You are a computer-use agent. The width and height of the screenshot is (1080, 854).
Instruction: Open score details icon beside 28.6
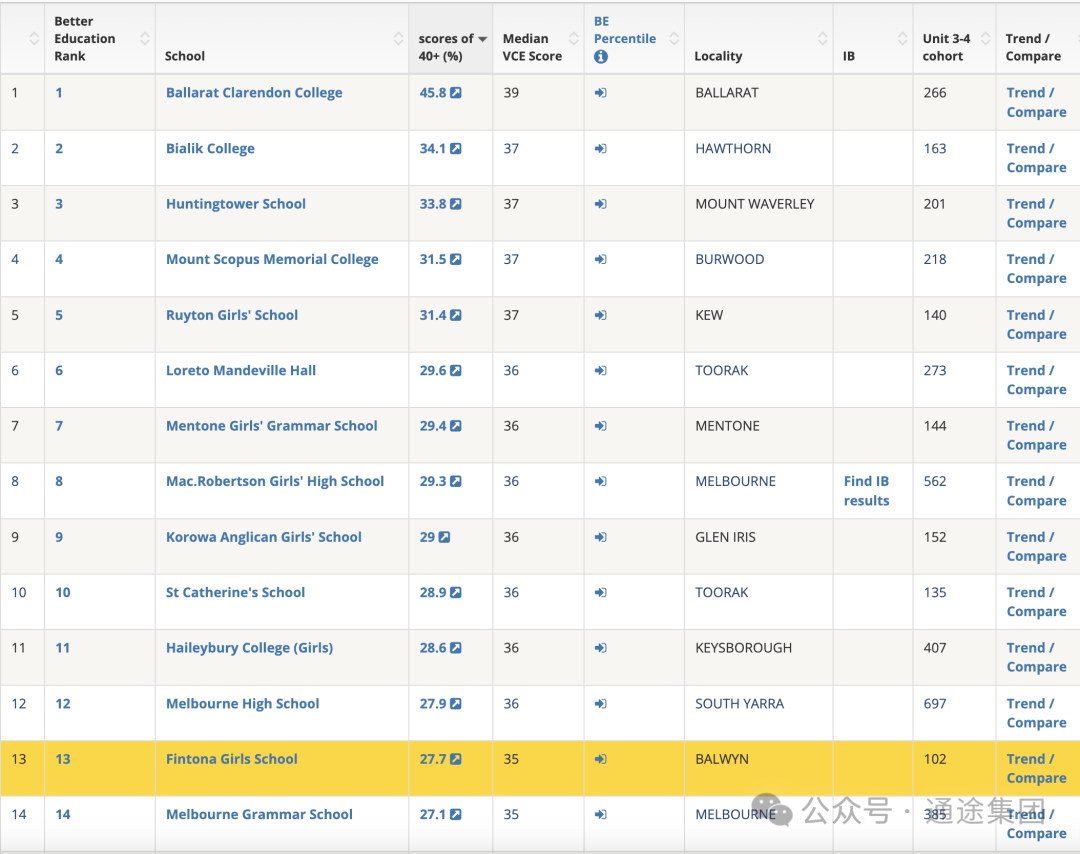(456, 648)
